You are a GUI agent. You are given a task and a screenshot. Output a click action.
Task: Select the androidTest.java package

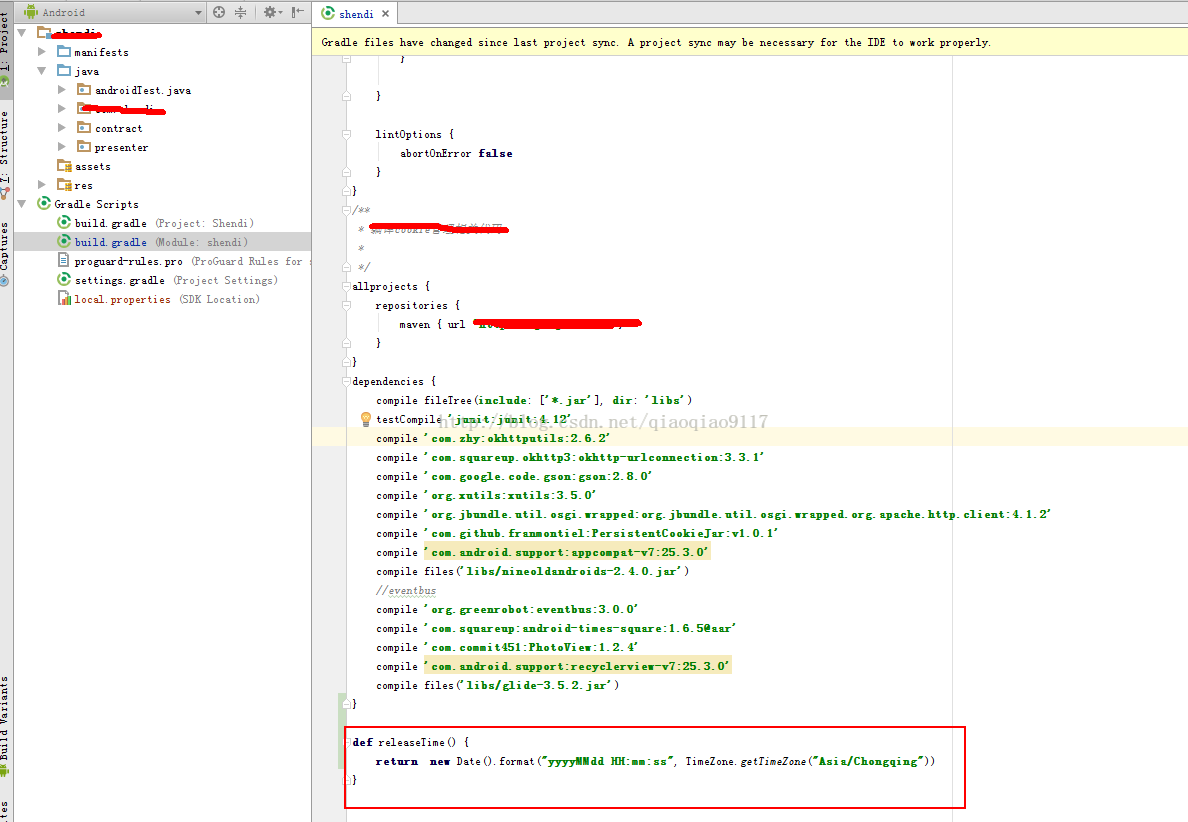pyautogui.click(x=134, y=90)
